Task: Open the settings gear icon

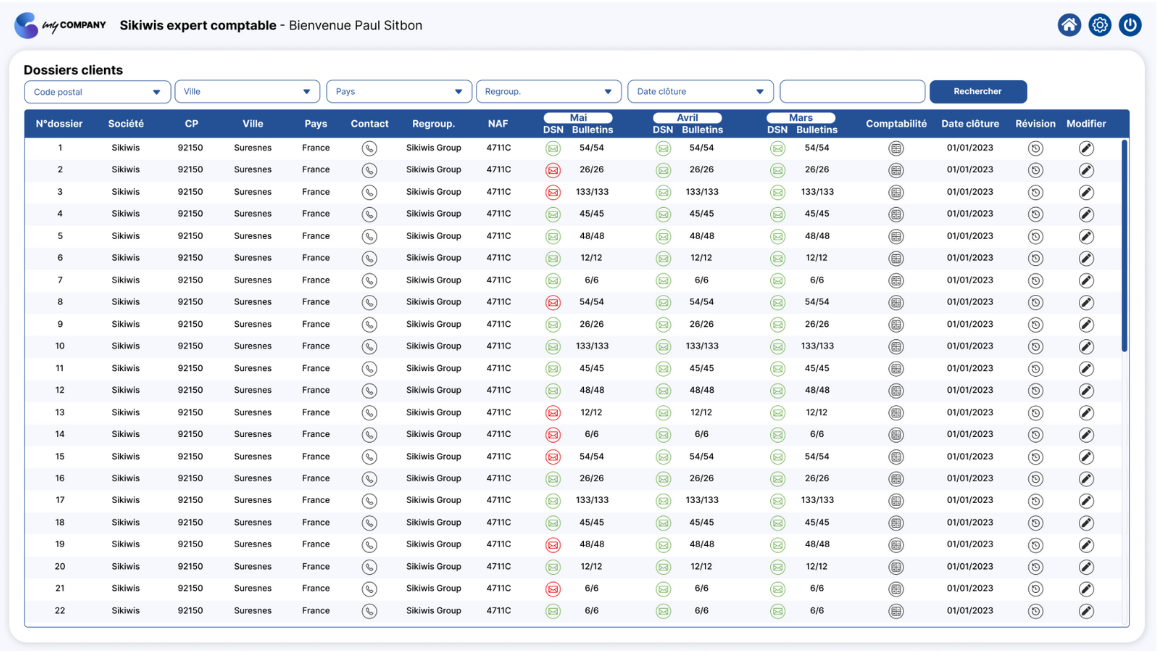Action: 1100,25
